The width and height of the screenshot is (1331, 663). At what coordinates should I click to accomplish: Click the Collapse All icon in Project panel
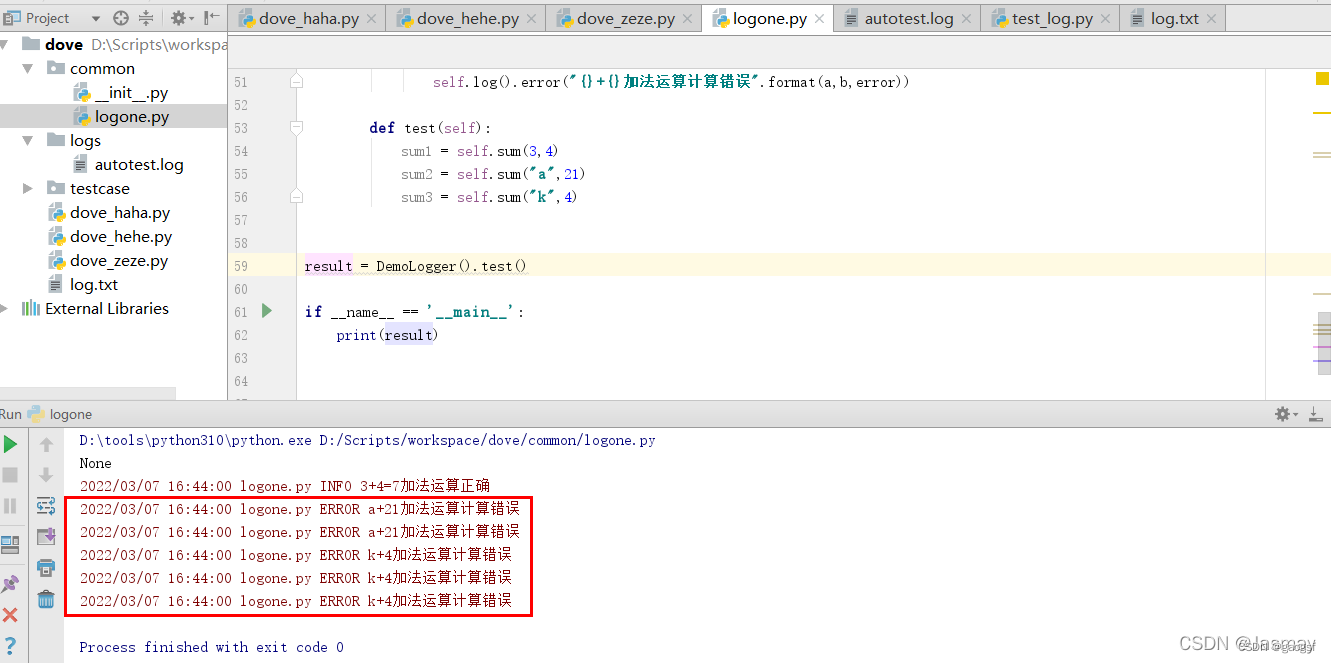(146, 18)
